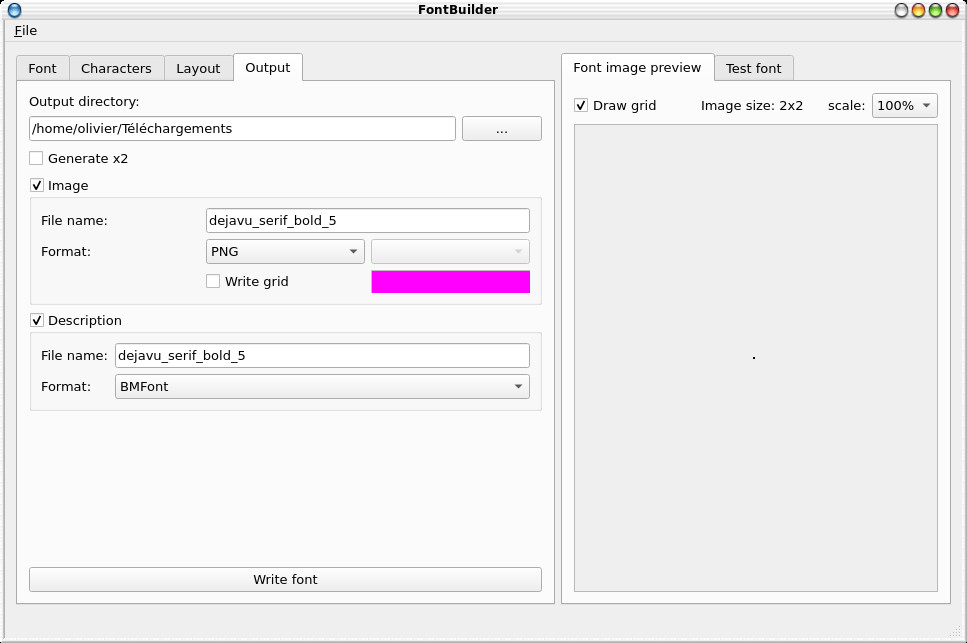The width and height of the screenshot is (967, 643).
Task: Switch to the Test font tab
Action: click(753, 68)
